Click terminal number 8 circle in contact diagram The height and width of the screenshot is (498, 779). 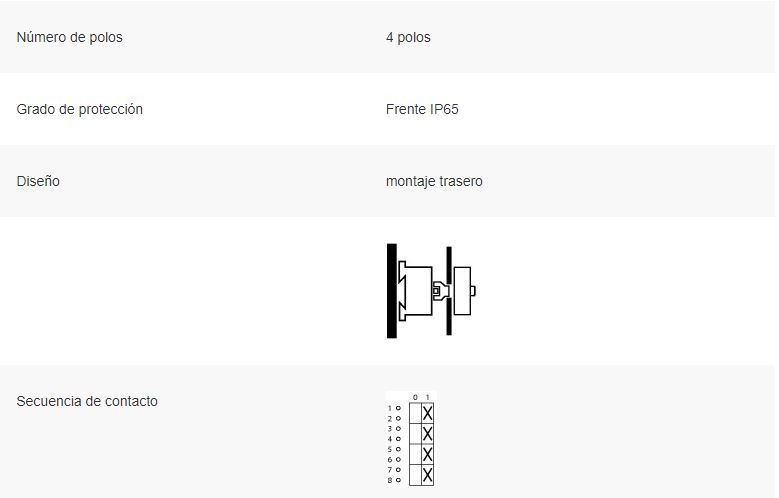pos(398,480)
